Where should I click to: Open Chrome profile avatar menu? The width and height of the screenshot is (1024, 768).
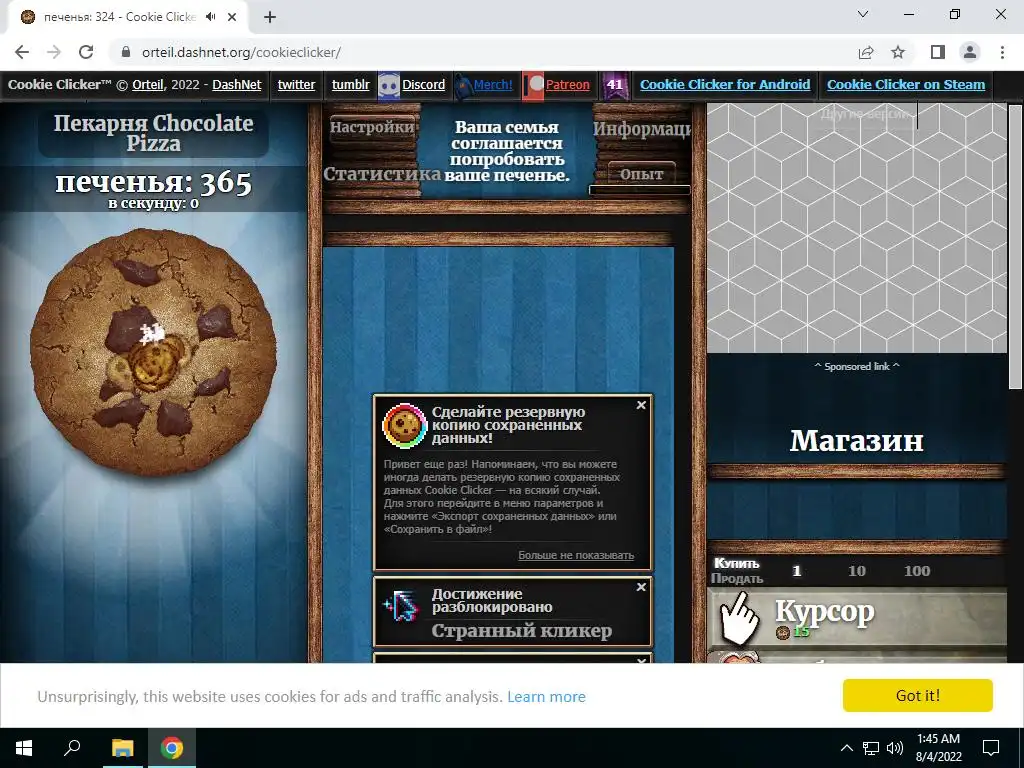pos(970,52)
